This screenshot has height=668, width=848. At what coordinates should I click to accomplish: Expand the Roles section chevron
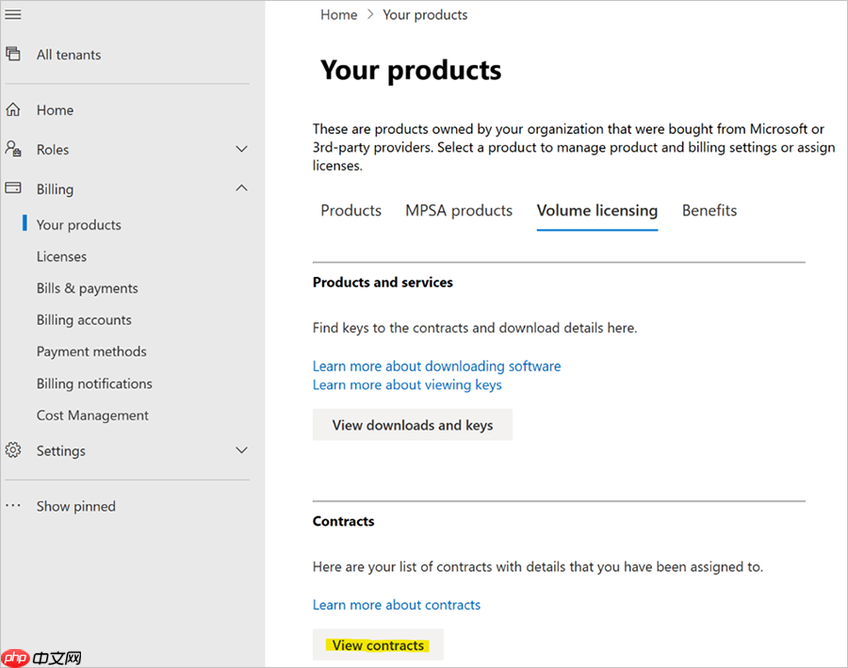pyautogui.click(x=242, y=149)
